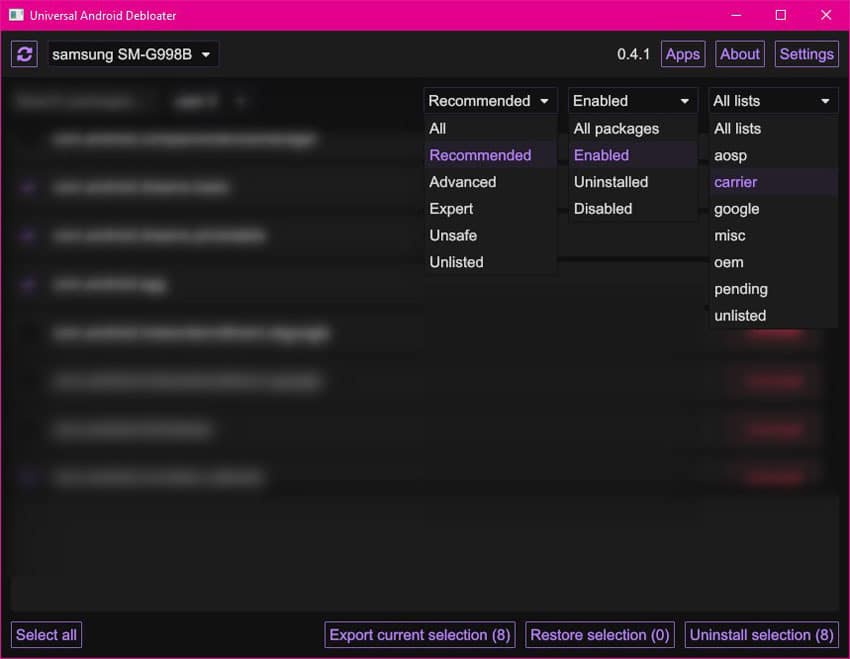Open the All lists dropdown arrow
Screen dimensions: 850x659
(825, 101)
